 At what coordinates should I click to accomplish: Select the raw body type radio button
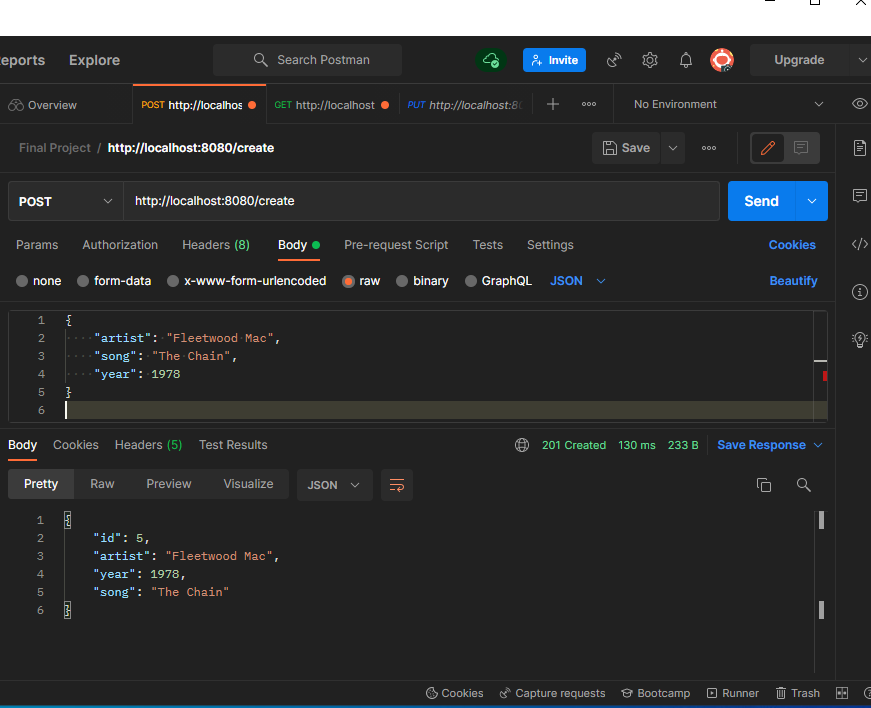click(349, 281)
